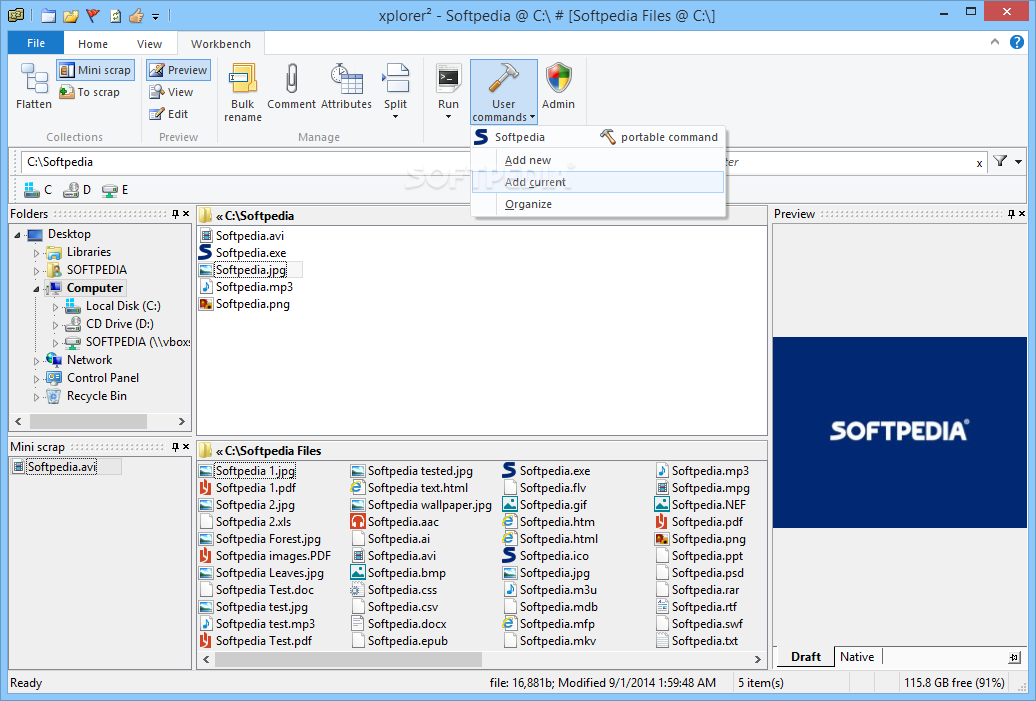
Task: Toggle the Mini scrap pane button
Action: 96,70
